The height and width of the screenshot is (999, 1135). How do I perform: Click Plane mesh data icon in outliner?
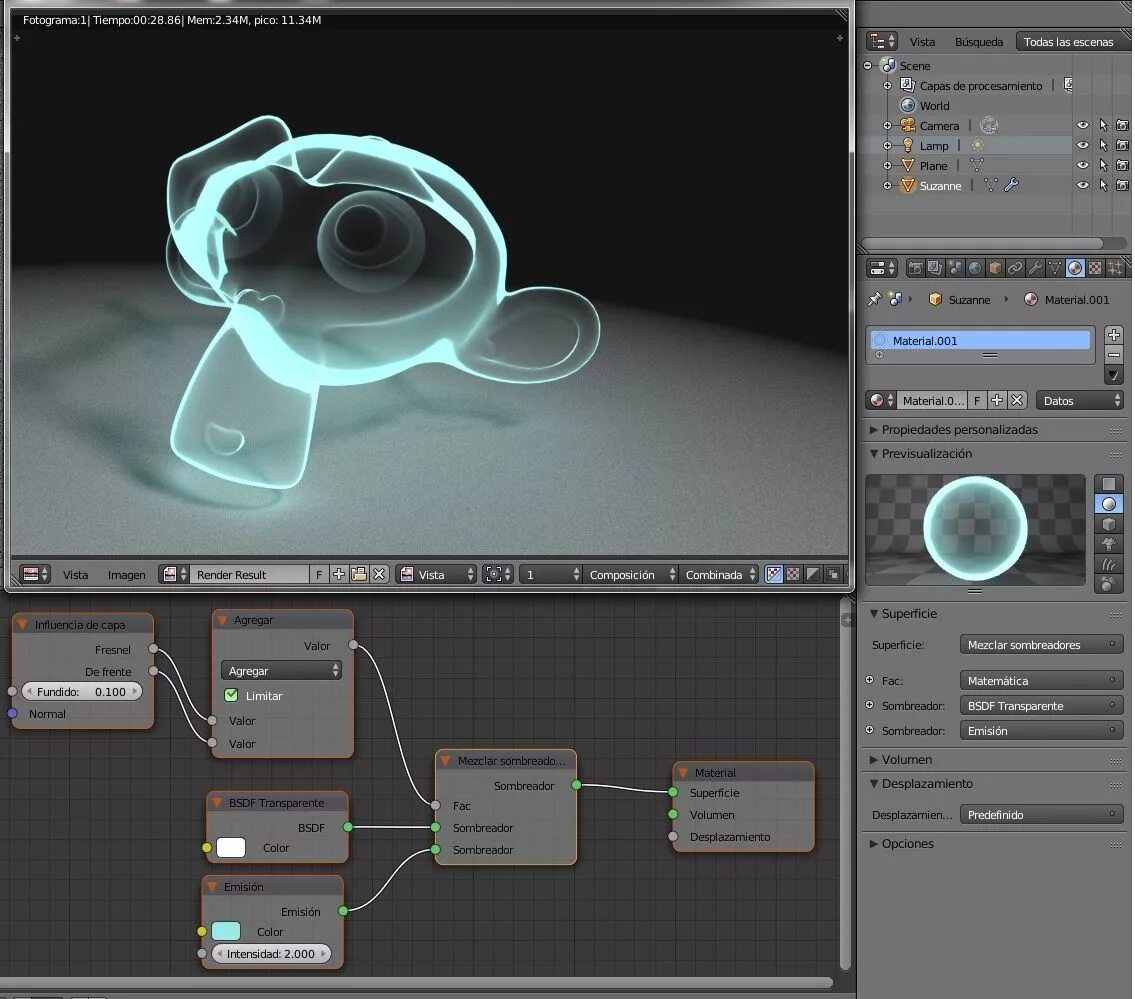976,165
